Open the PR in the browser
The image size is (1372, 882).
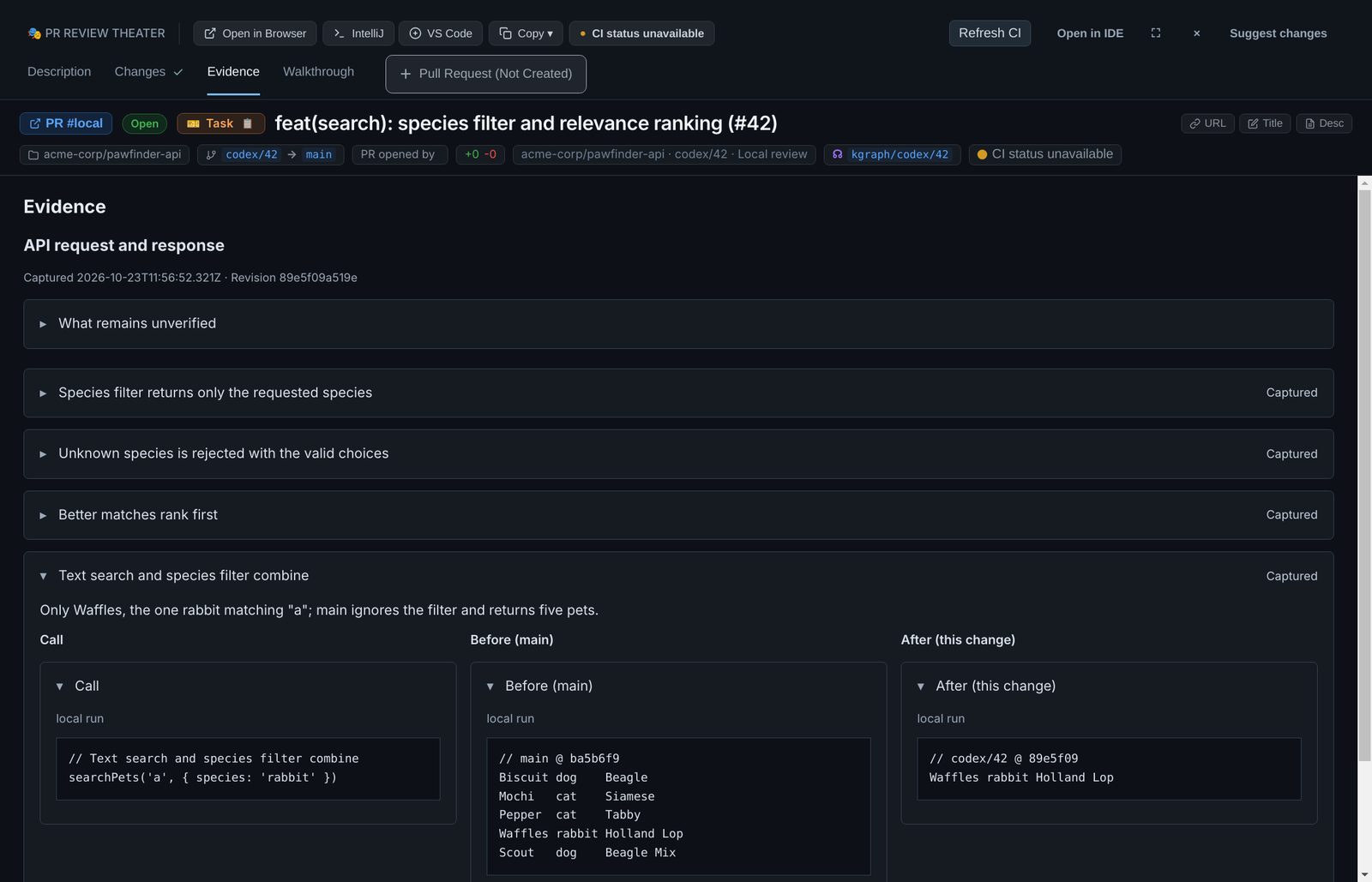pyautogui.click(x=255, y=33)
